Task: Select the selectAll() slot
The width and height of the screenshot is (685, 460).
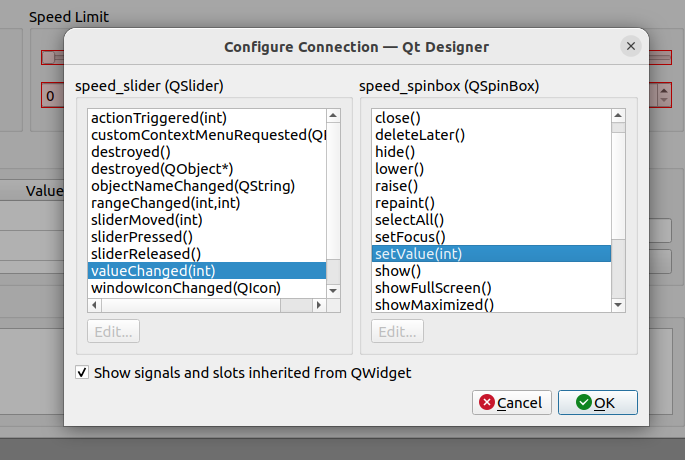Action: click(x=491, y=220)
